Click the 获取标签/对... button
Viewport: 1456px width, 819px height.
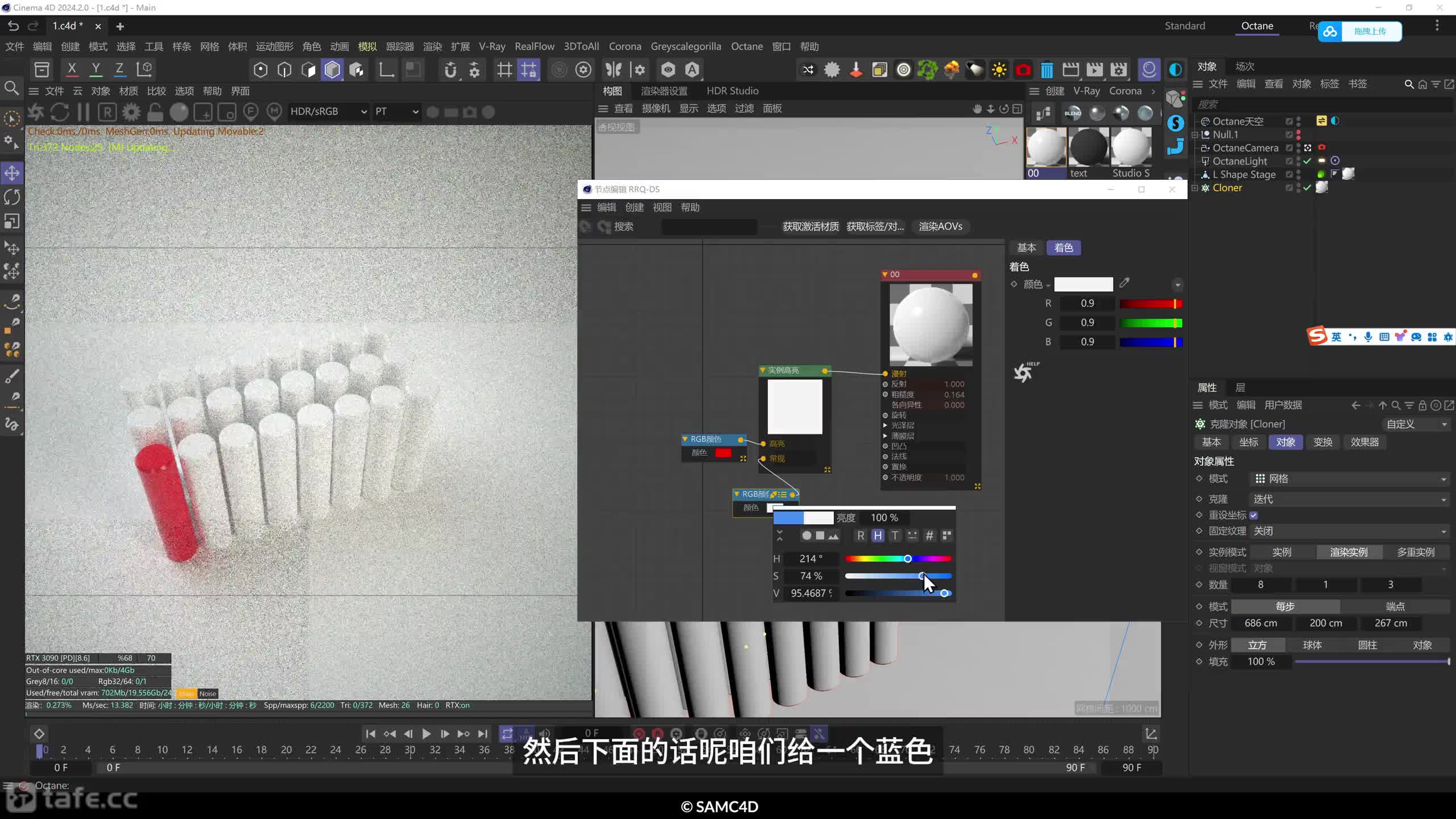875,227
